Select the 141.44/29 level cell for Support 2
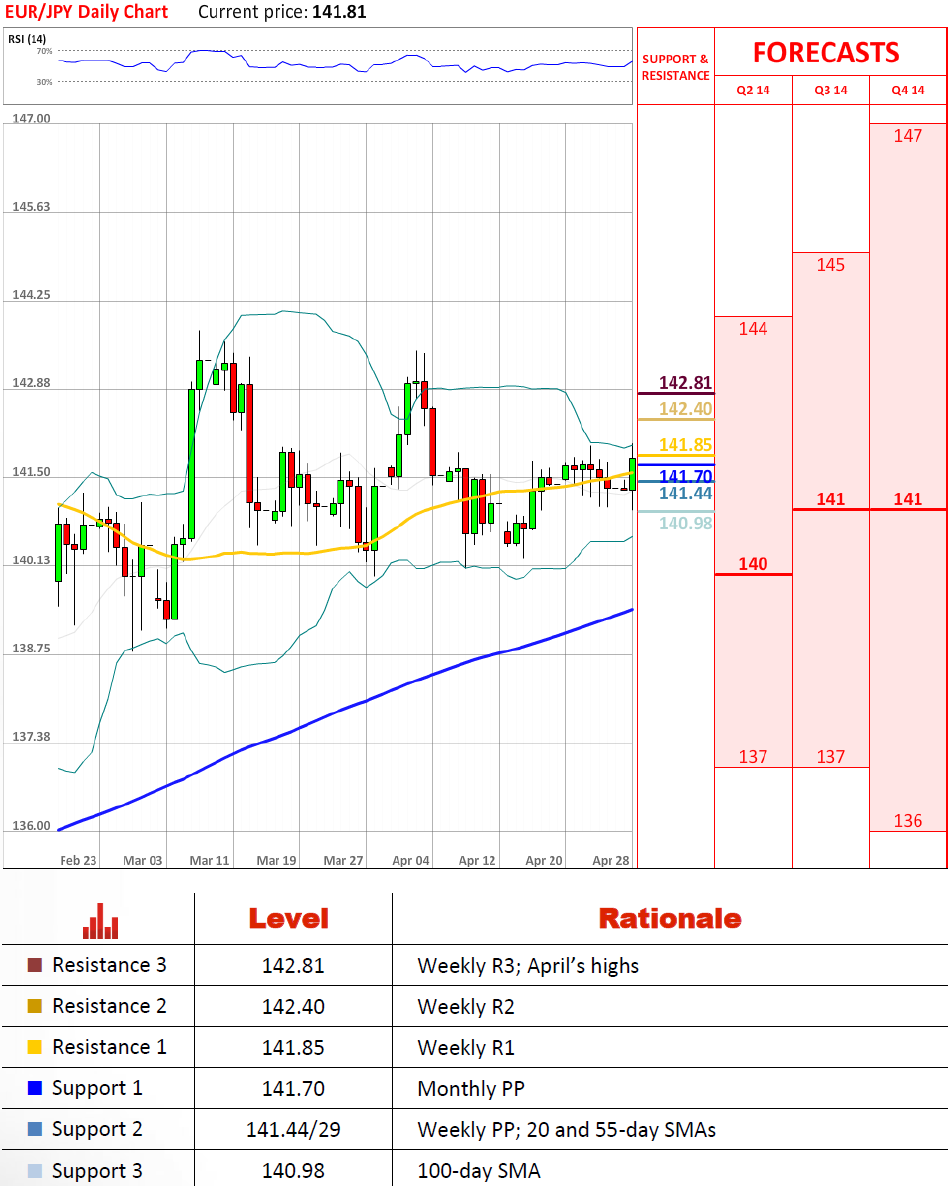 tap(287, 1130)
